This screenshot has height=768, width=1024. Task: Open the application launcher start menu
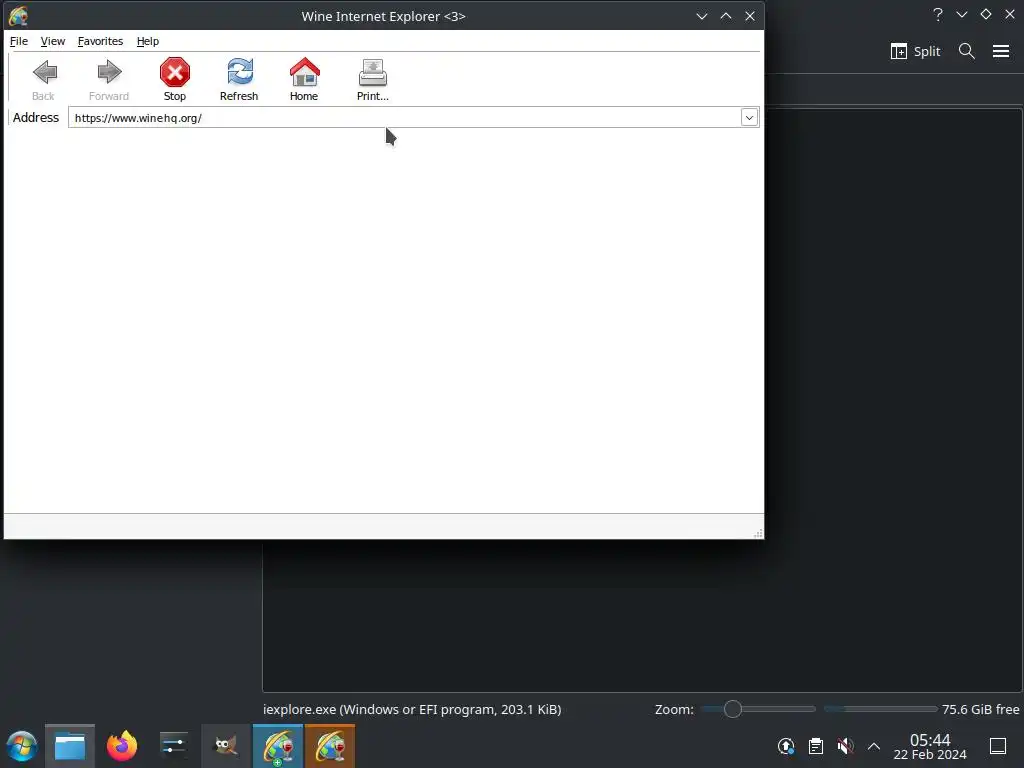(x=22, y=746)
